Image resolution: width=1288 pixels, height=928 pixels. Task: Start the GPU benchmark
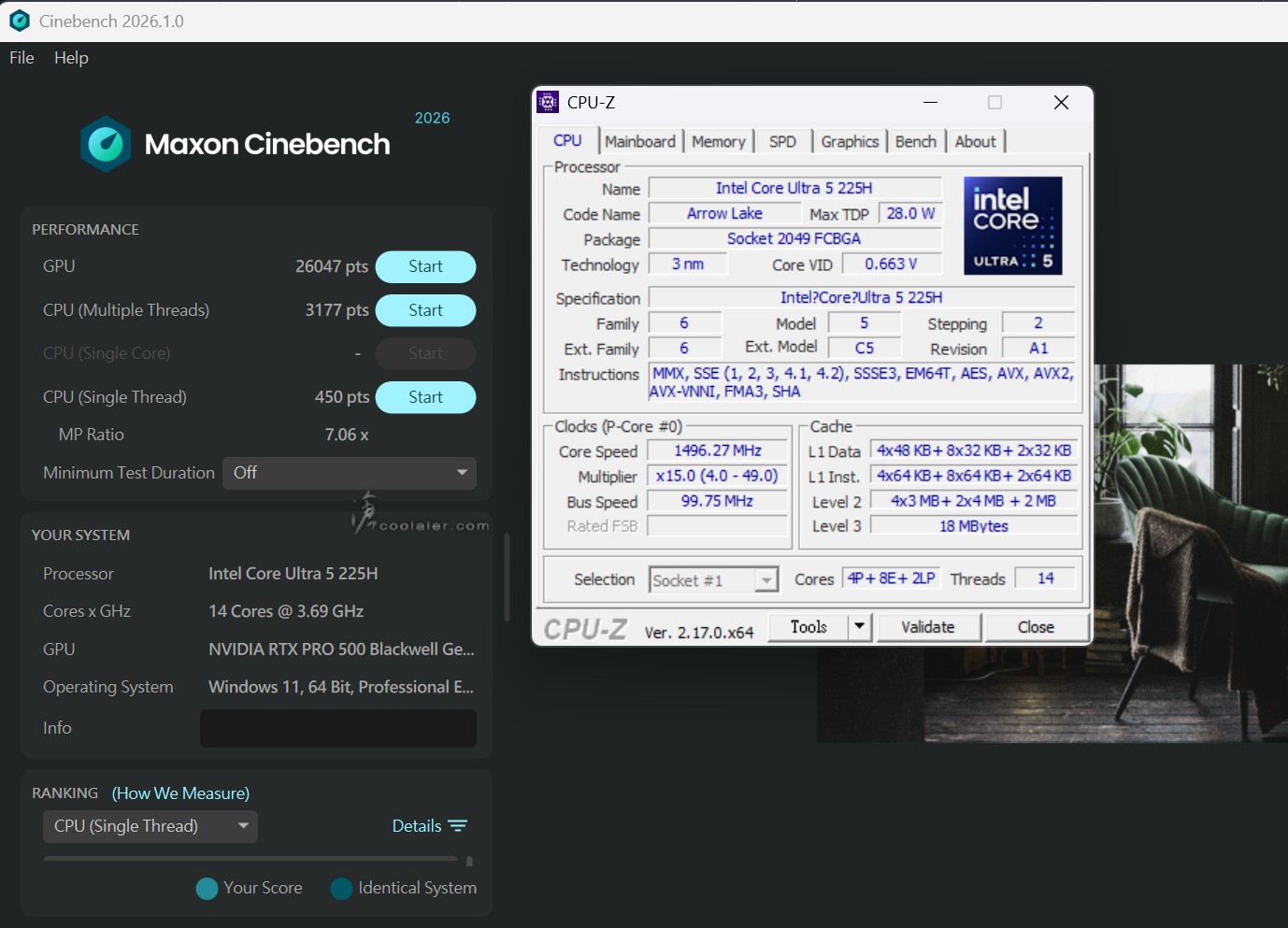coord(425,266)
